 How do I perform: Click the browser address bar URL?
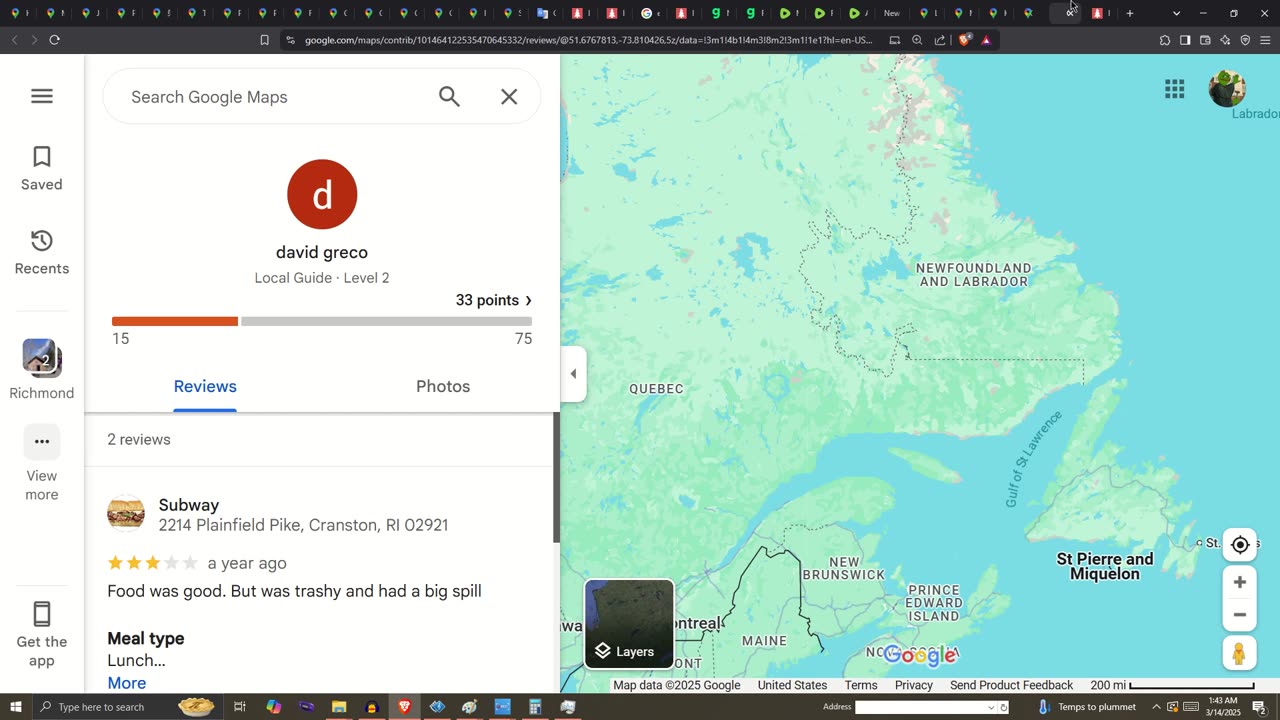pos(588,40)
